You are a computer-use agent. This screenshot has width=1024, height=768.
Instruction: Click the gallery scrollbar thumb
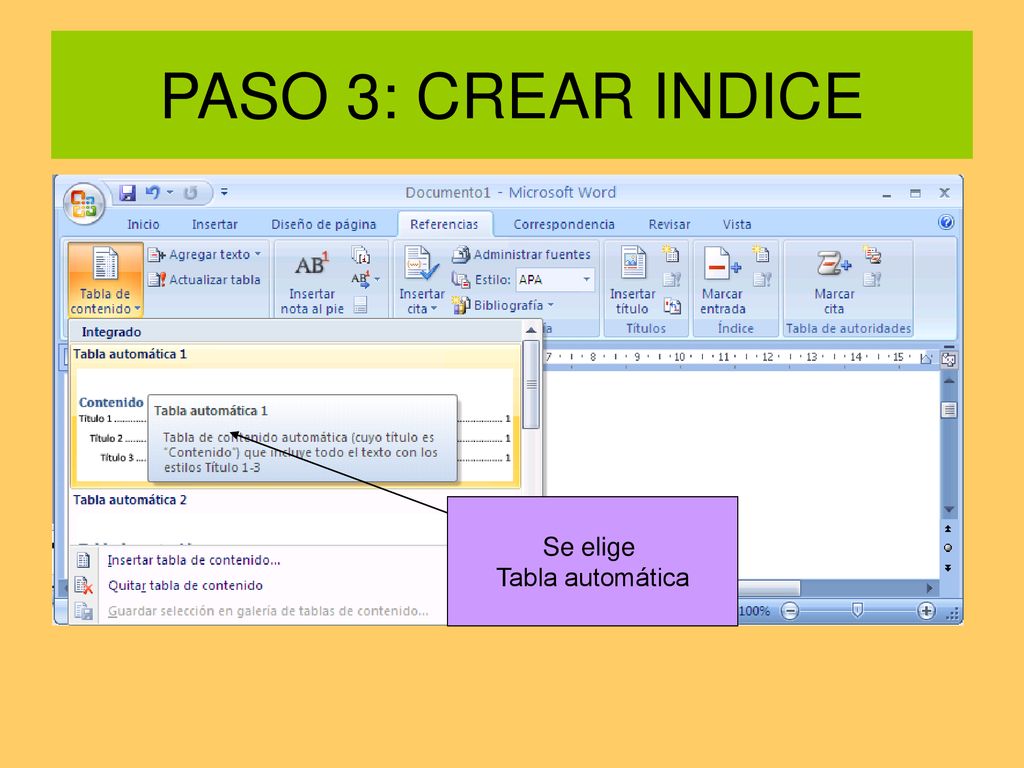[532, 385]
